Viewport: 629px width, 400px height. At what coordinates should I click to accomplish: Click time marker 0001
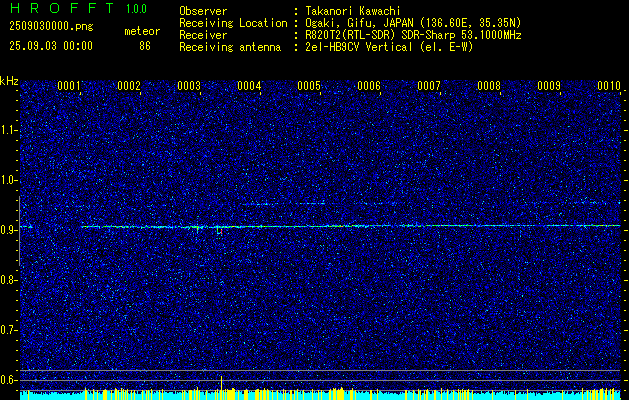(69, 85)
